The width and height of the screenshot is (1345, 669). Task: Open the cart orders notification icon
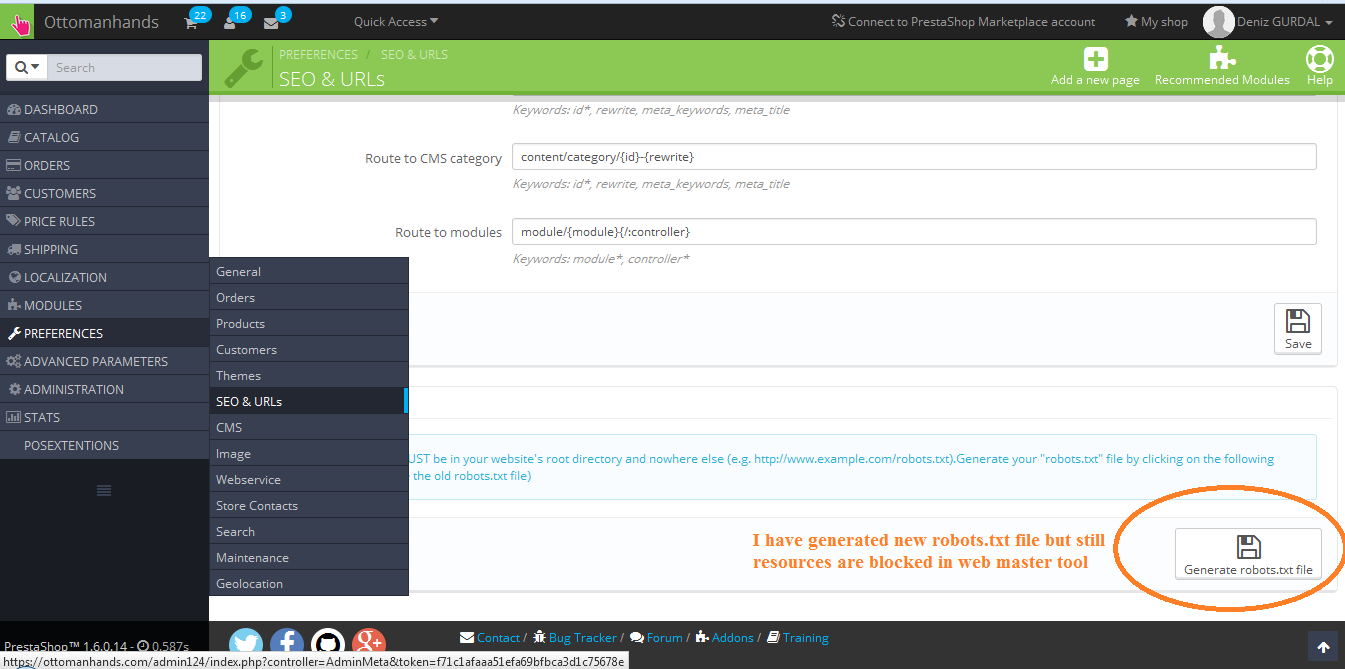coord(191,22)
